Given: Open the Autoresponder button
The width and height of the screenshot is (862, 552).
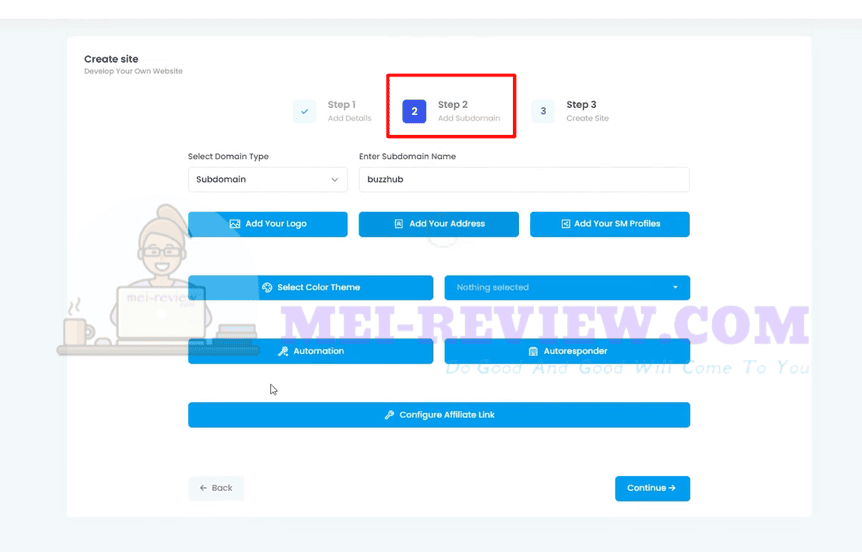Looking at the screenshot, I should point(567,351).
